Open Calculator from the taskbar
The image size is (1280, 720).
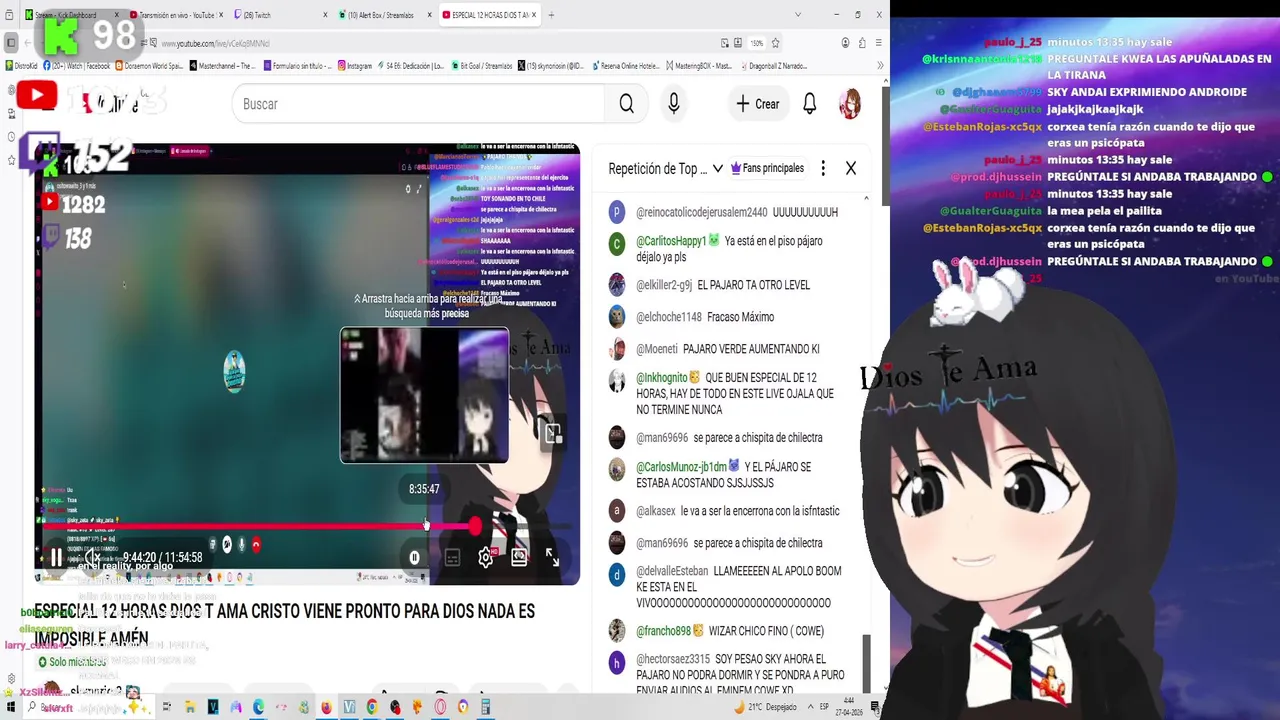pos(486,707)
